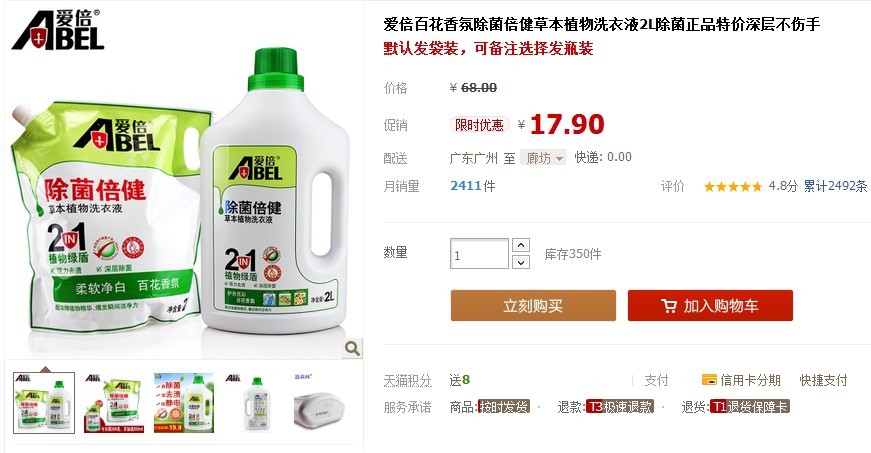Select fourth thumbnail showing single bottle

[x=254, y=403]
